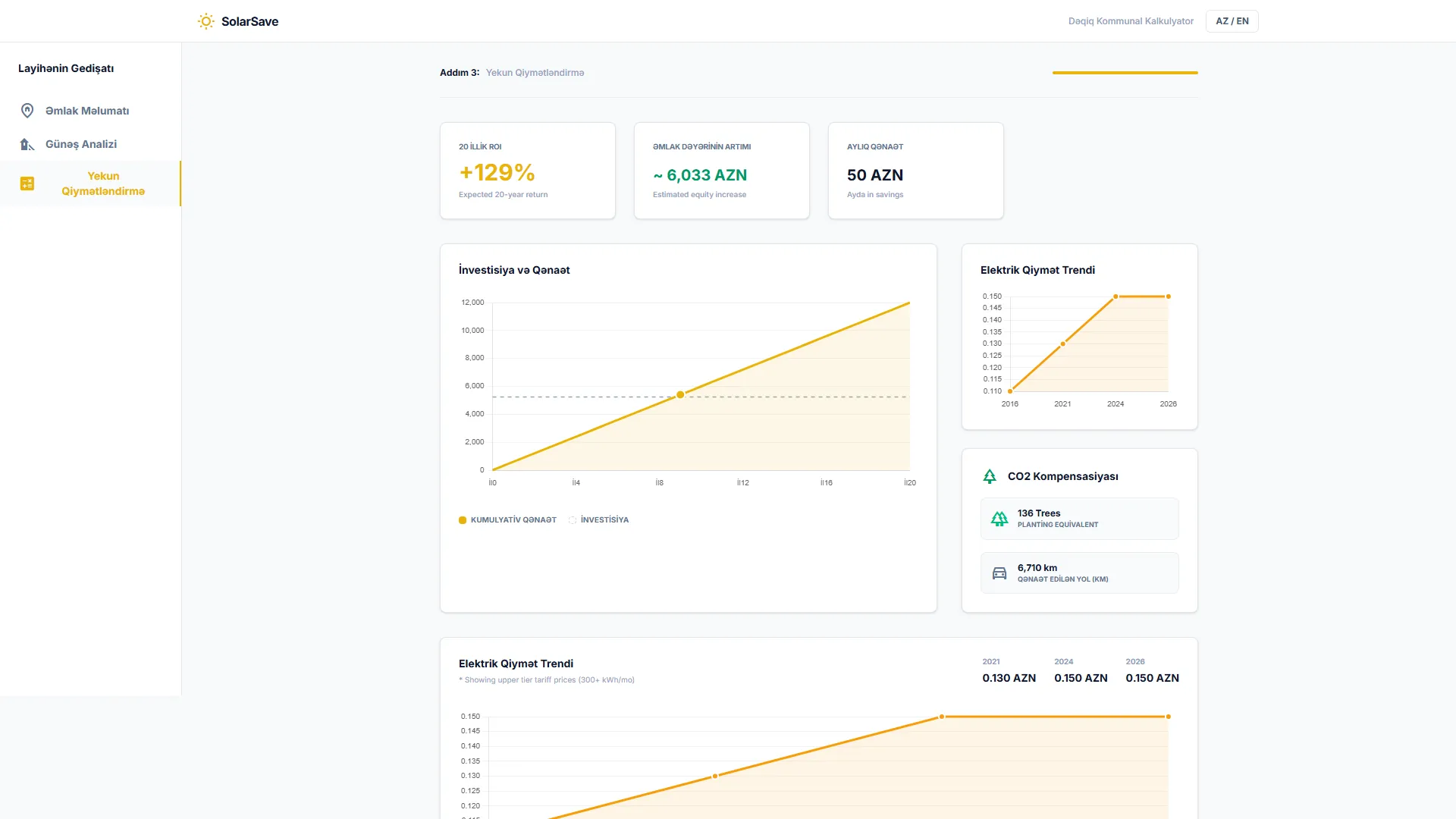The height and width of the screenshot is (819, 1456).
Task: Click the Addım 3: step label
Action: (460, 73)
